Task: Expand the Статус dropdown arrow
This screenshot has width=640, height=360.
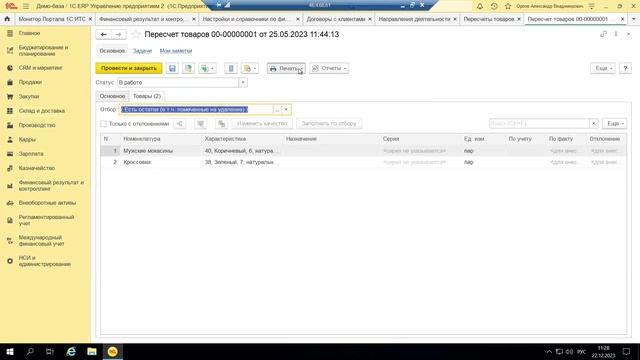Action: pyautogui.click(x=243, y=82)
